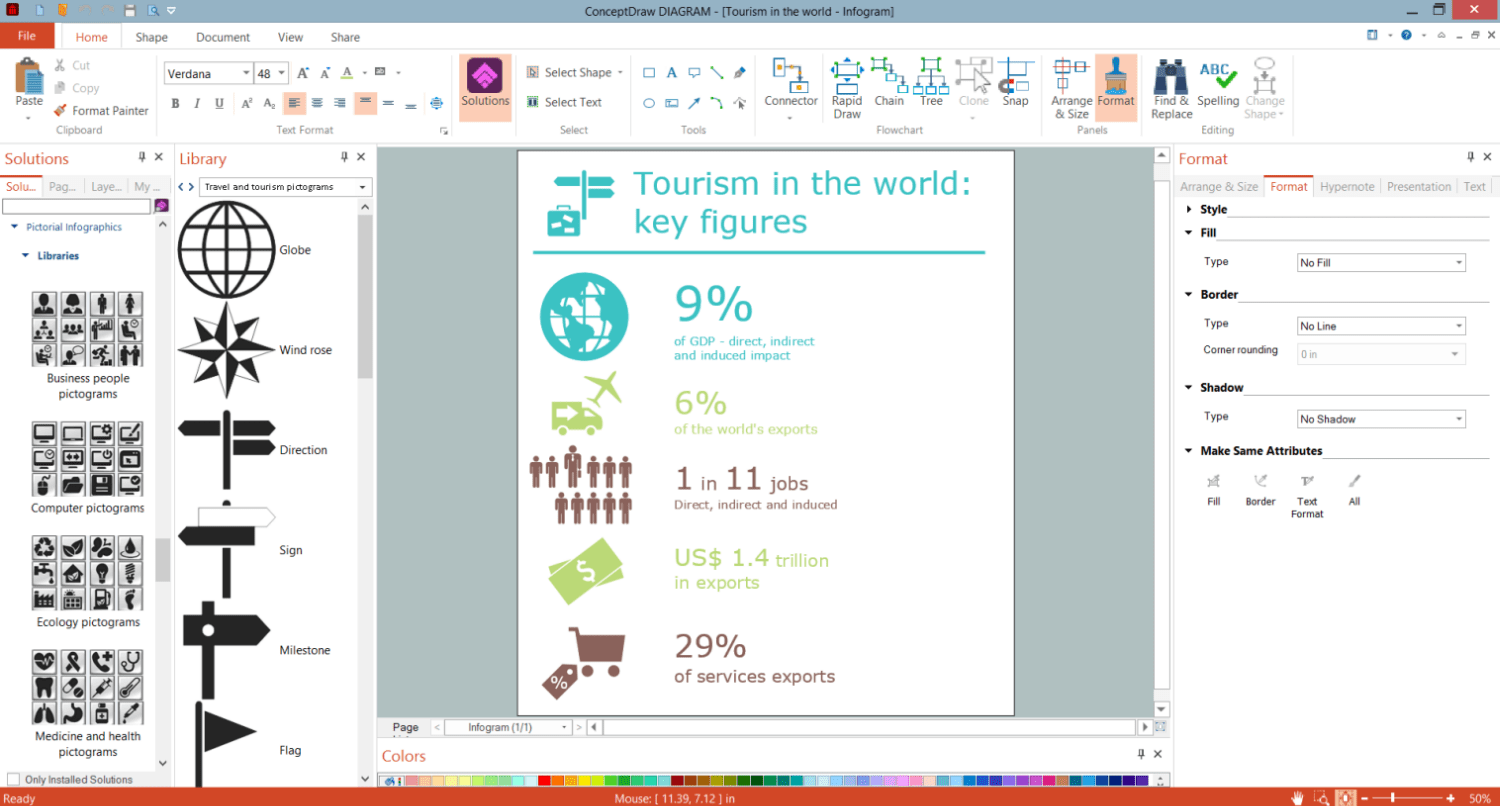
Task: Open the Solutions panel button in ribbon
Action: (x=485, y=87)
